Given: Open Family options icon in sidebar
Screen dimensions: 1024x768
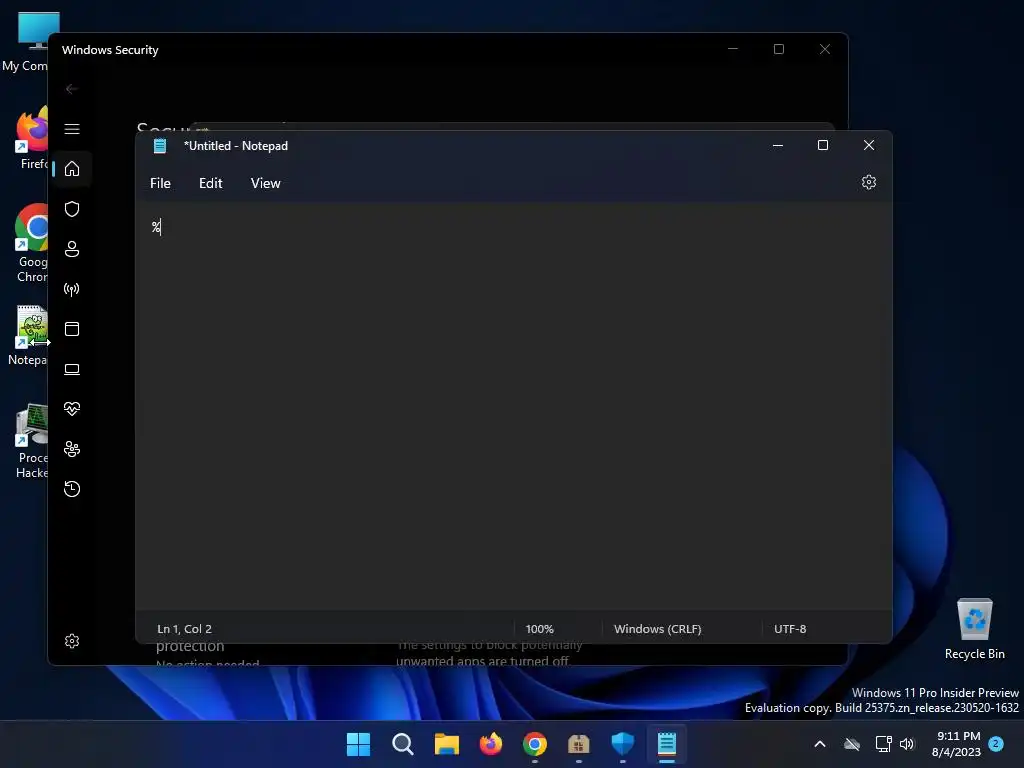Looking at the screenshot, I should (72, 449).
